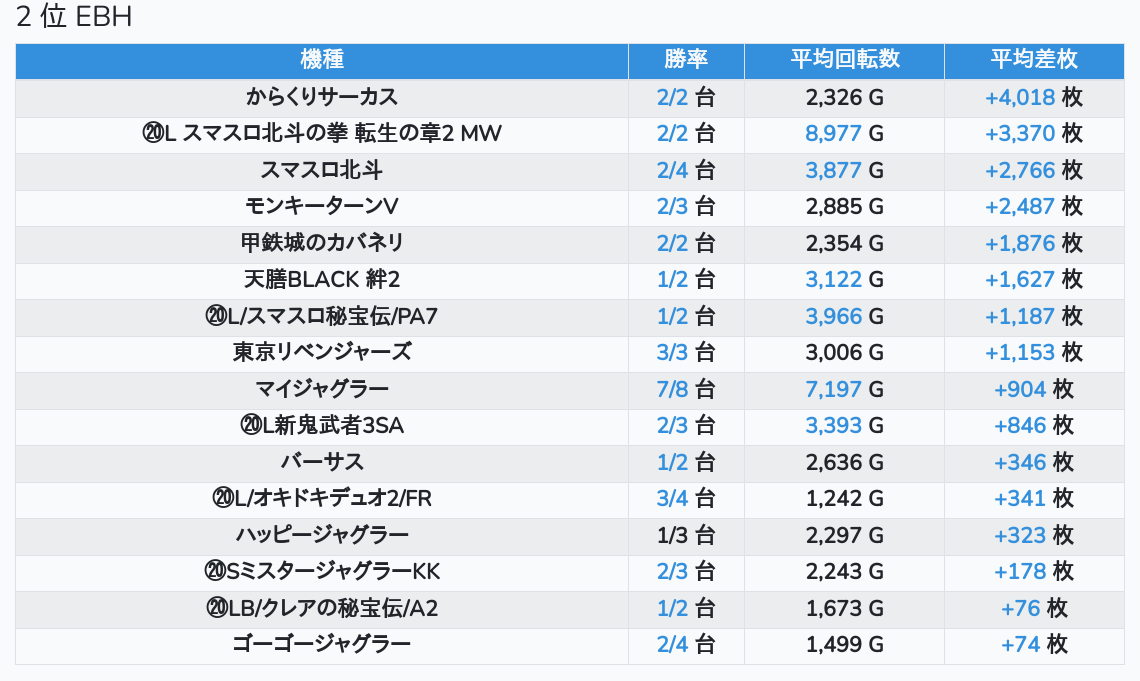Select the スマスロ北斗 machine name cell
Viewport: 1140px width, 681px height.
(x=321, y=171)
